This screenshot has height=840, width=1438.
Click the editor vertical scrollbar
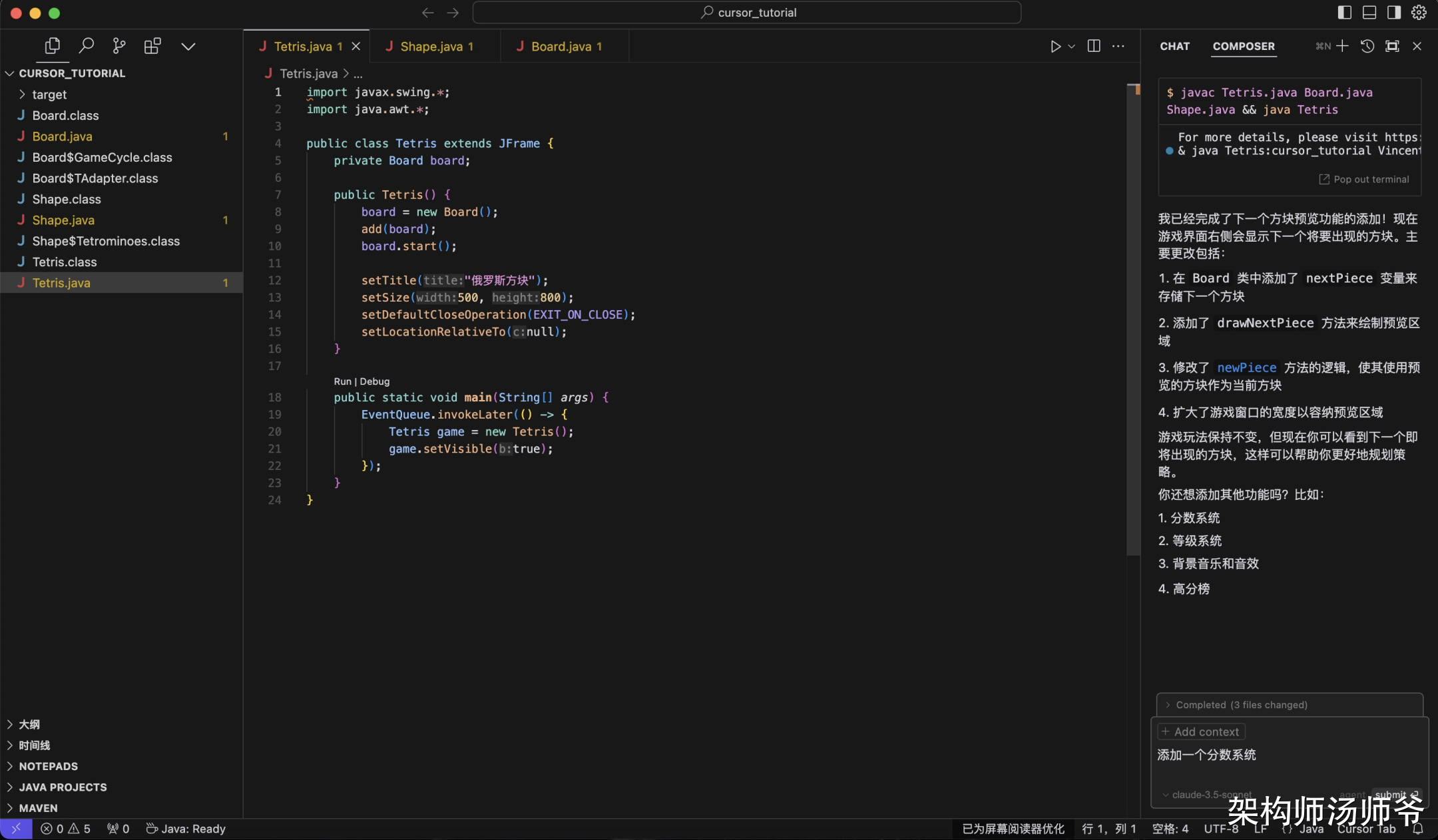[x=1133, y=319]
